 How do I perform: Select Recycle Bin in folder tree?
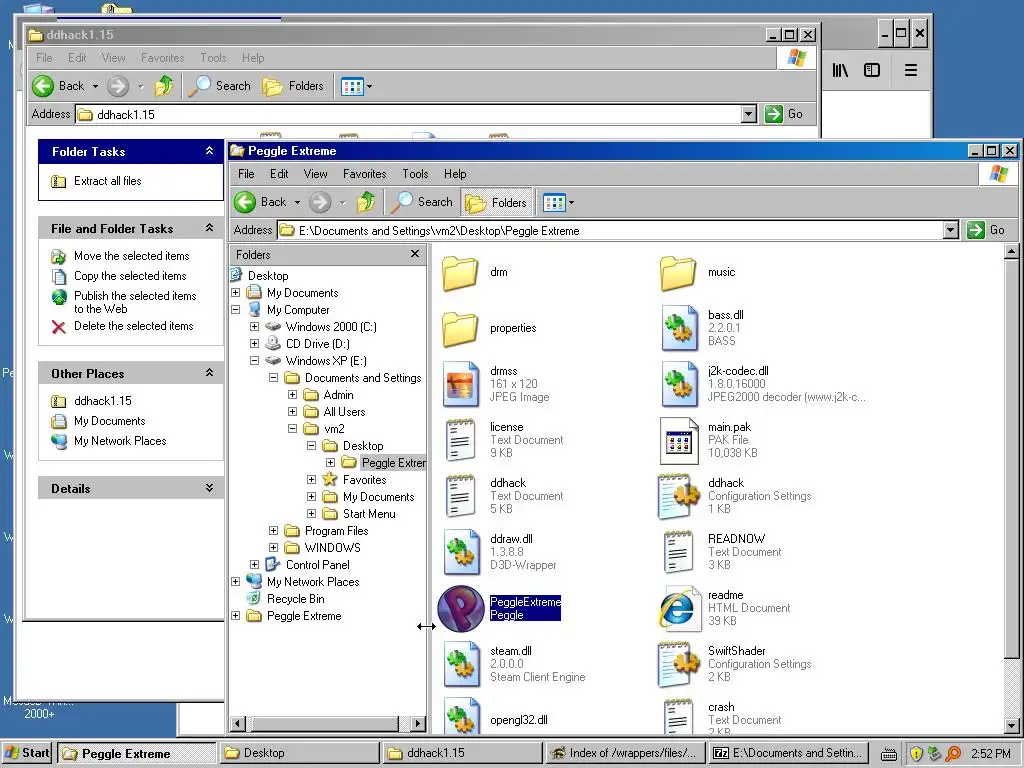[x=295, y=599]
